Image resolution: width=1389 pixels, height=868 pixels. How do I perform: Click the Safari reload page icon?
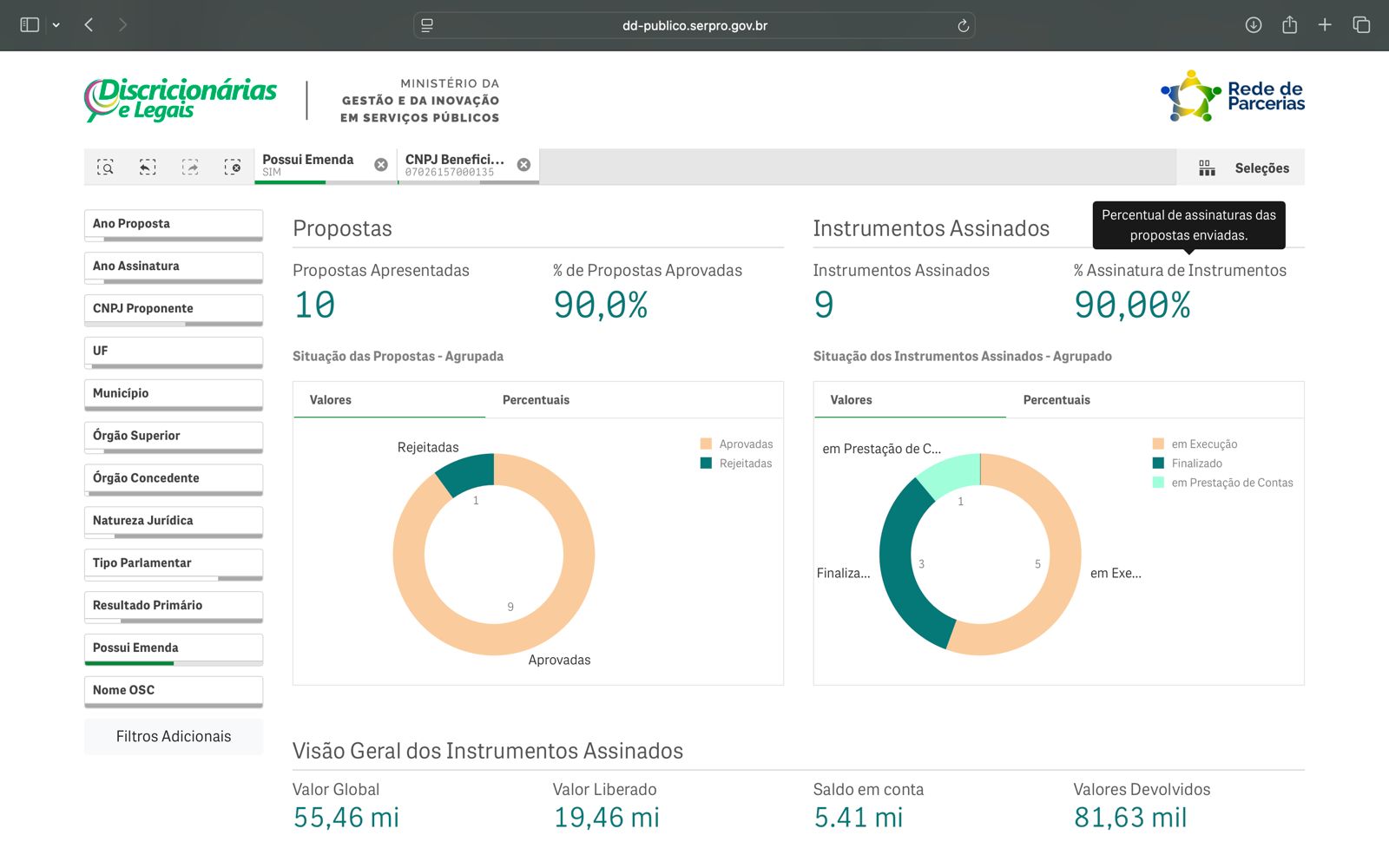click(x=963, y=26)
